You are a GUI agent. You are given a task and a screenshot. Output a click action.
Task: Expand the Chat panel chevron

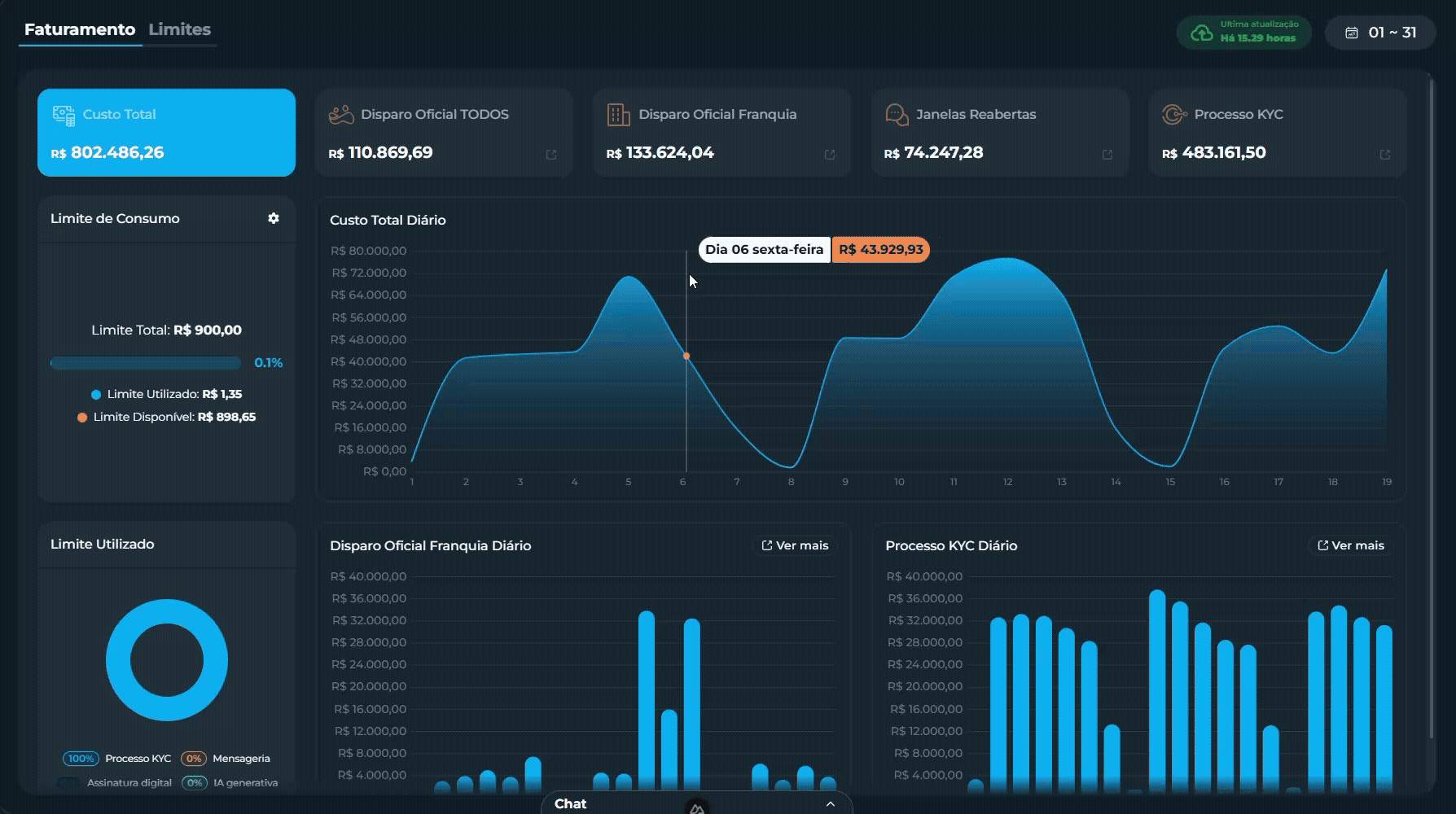pyautogui.click(x=830, y=804)
